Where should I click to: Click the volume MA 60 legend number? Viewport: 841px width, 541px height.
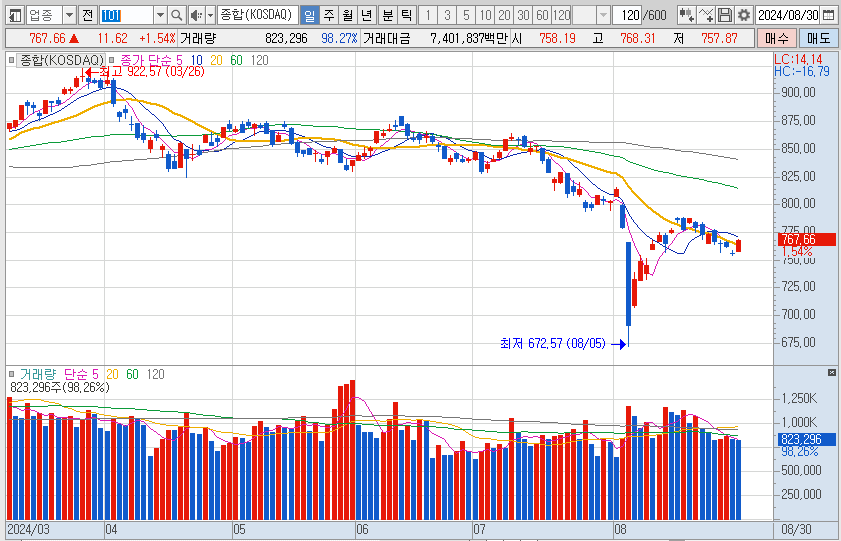[132, 374]
